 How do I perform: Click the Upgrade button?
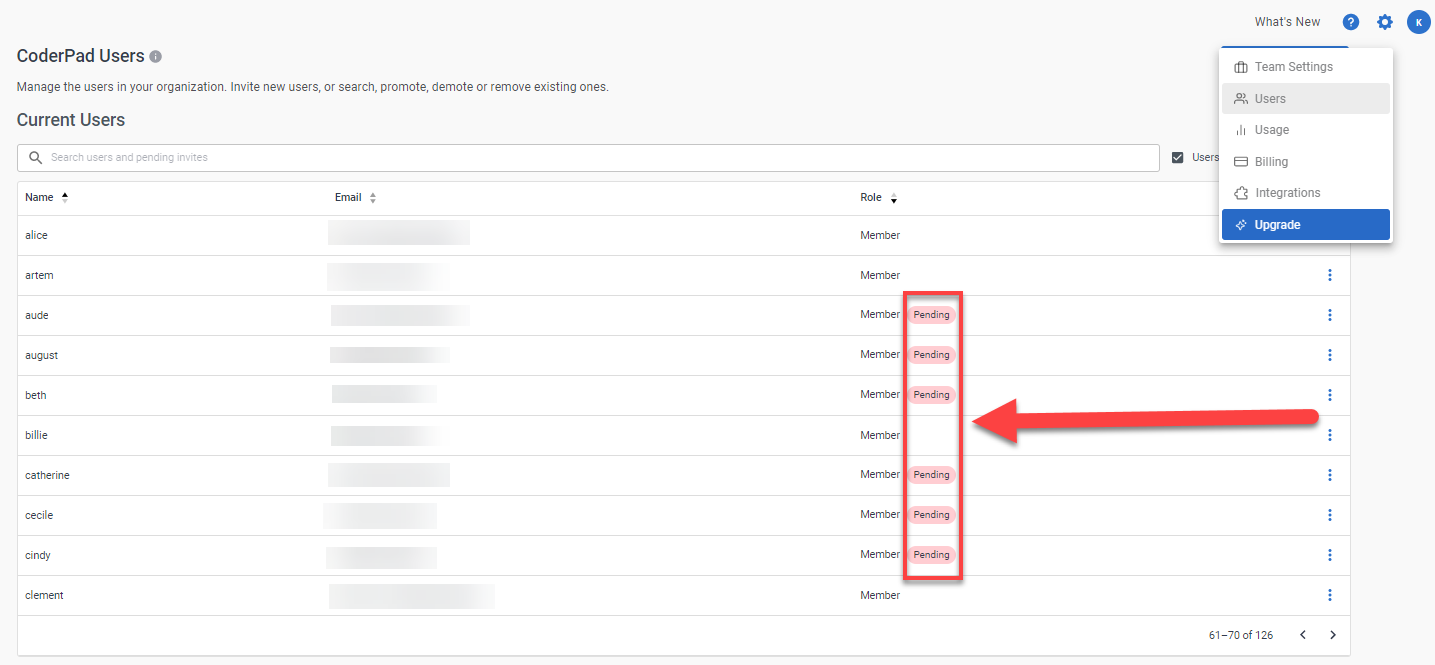click(1305, 225)
